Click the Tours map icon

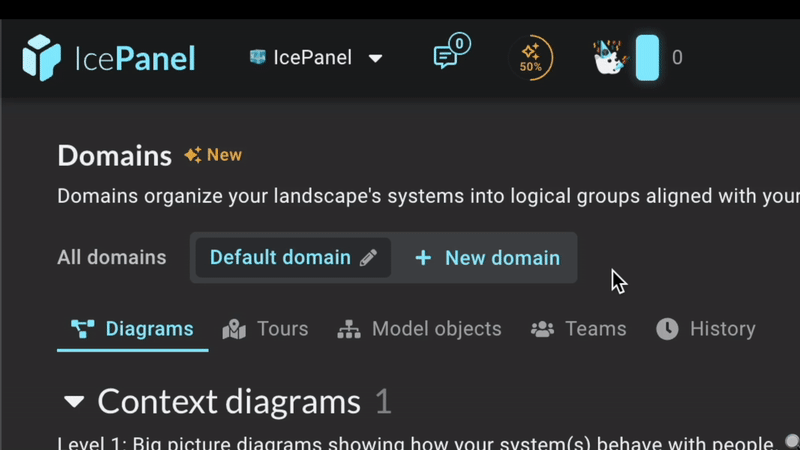(234, 329)
